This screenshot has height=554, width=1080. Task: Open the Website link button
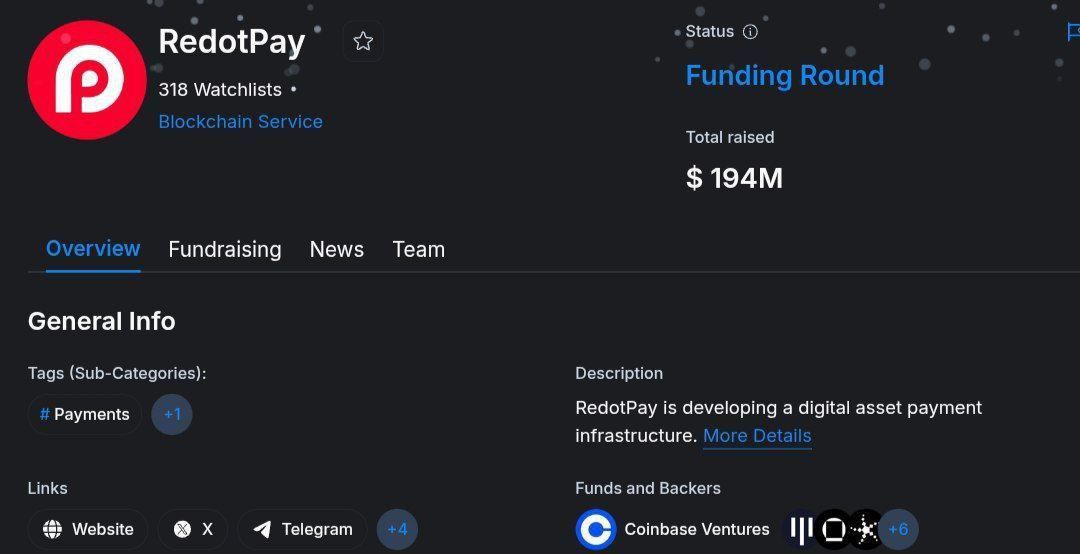[x=87, y=529]
